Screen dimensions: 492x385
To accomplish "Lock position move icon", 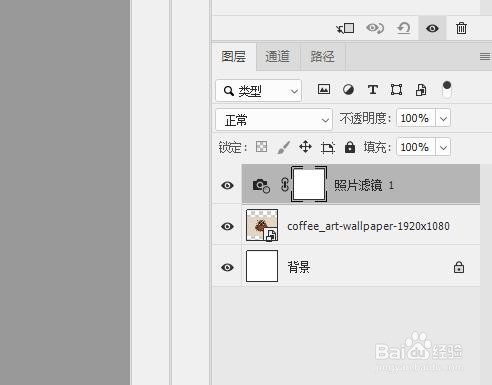I will click(x=305, y=147).
